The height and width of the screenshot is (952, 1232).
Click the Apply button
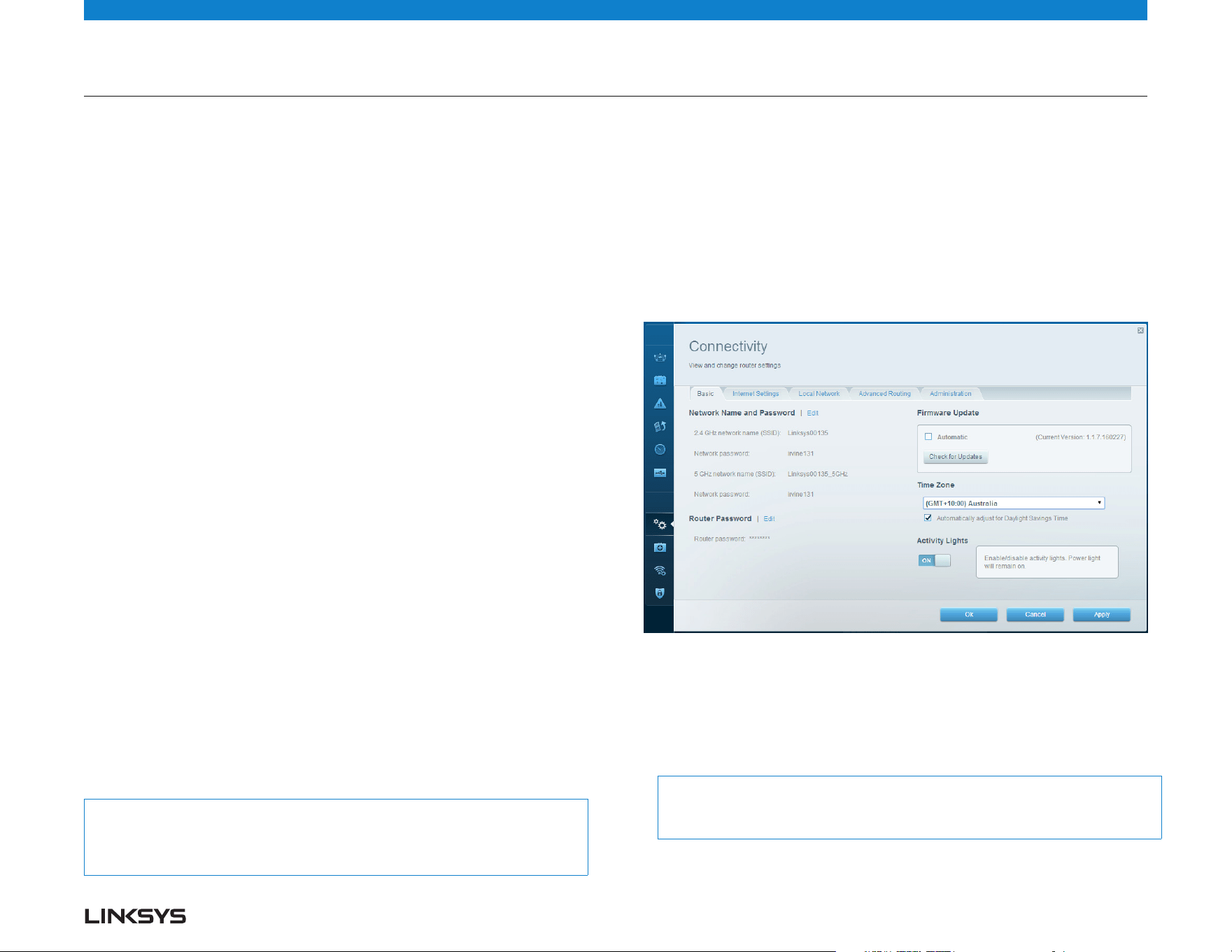click(x=1102, y=615)
